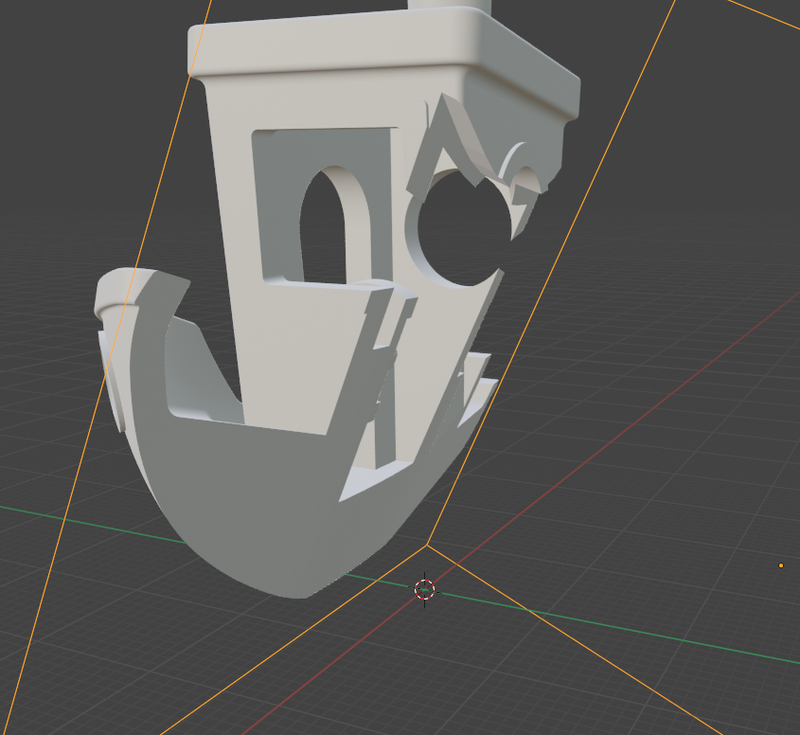Select the orange outline corner near cursor

click(429, 545)
